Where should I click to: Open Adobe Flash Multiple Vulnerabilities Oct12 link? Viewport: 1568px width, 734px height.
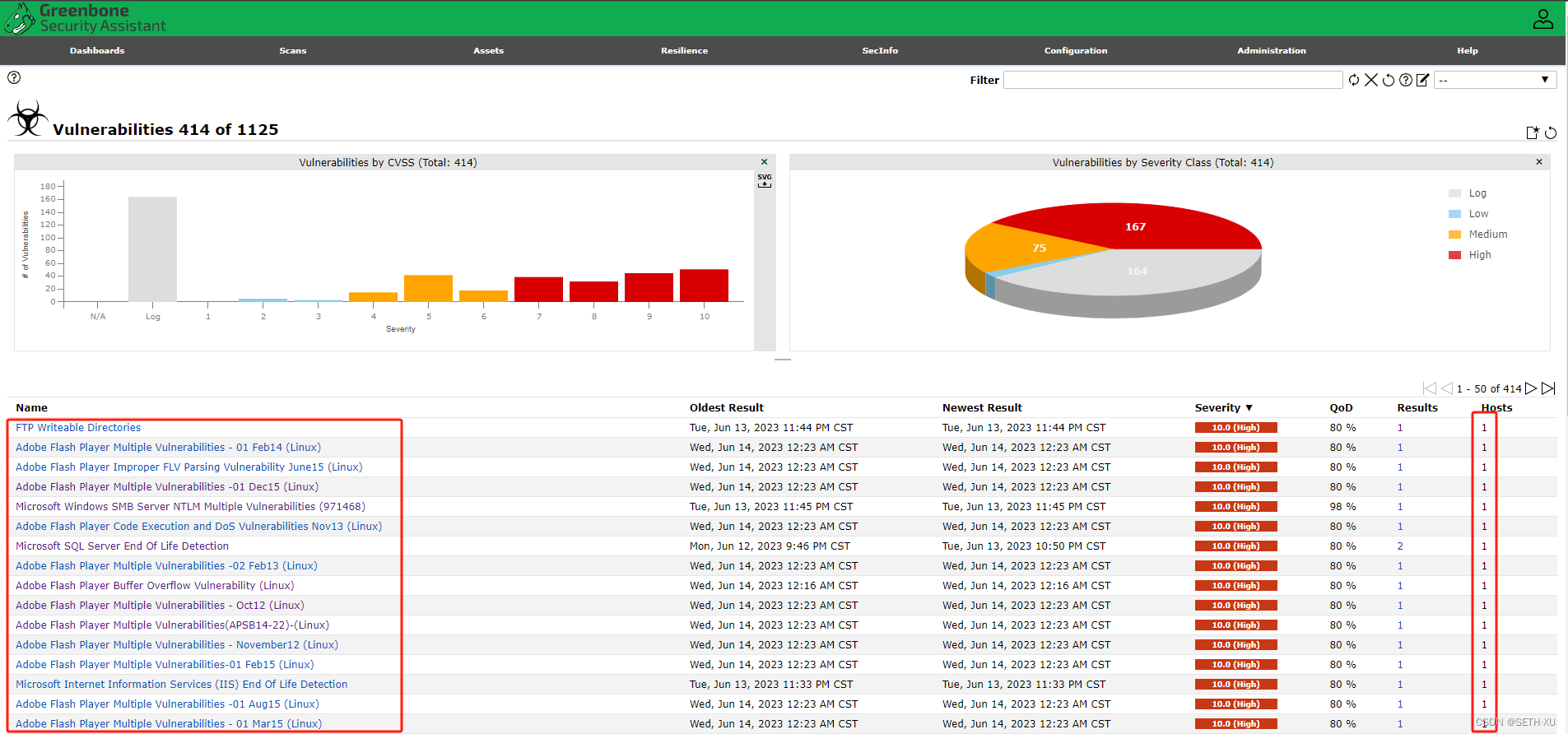160,606
